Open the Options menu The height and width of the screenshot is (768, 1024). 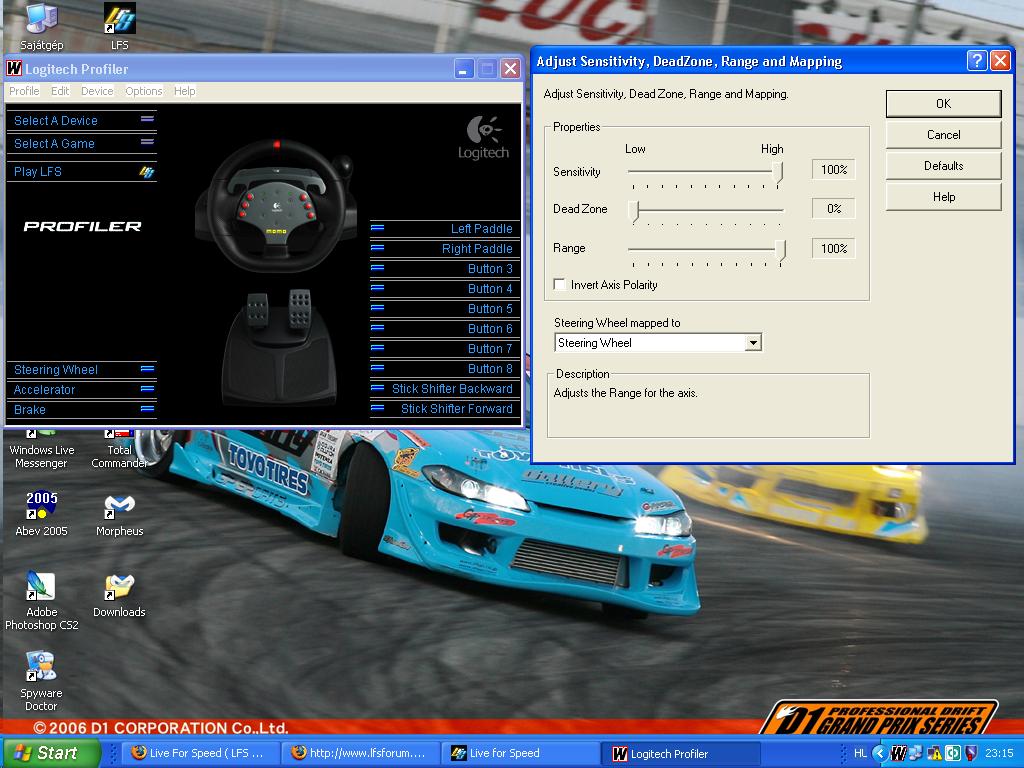click(x=144, y=91)
